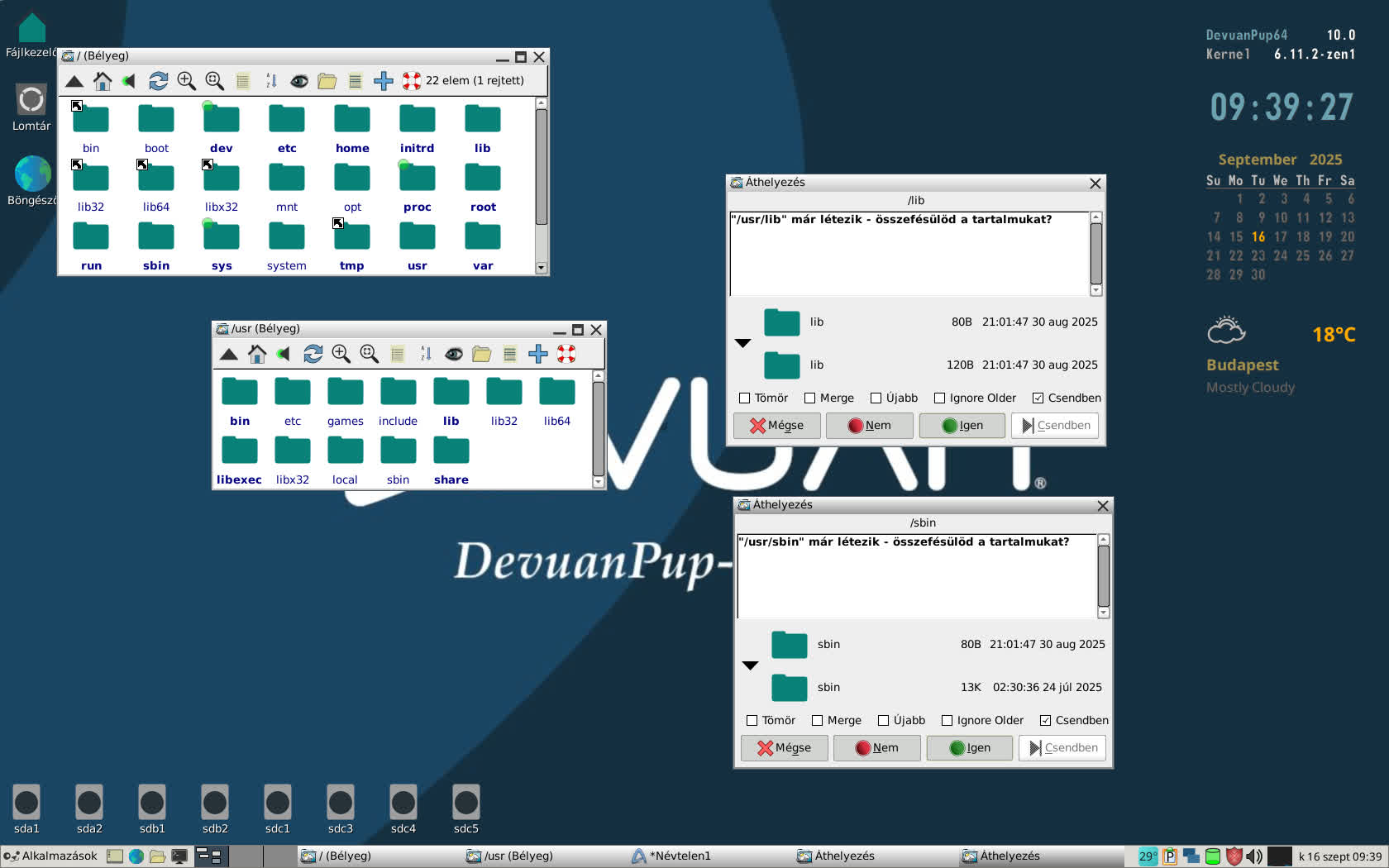Enable Ignore Older in /sbin dialog

coord(947,720)
